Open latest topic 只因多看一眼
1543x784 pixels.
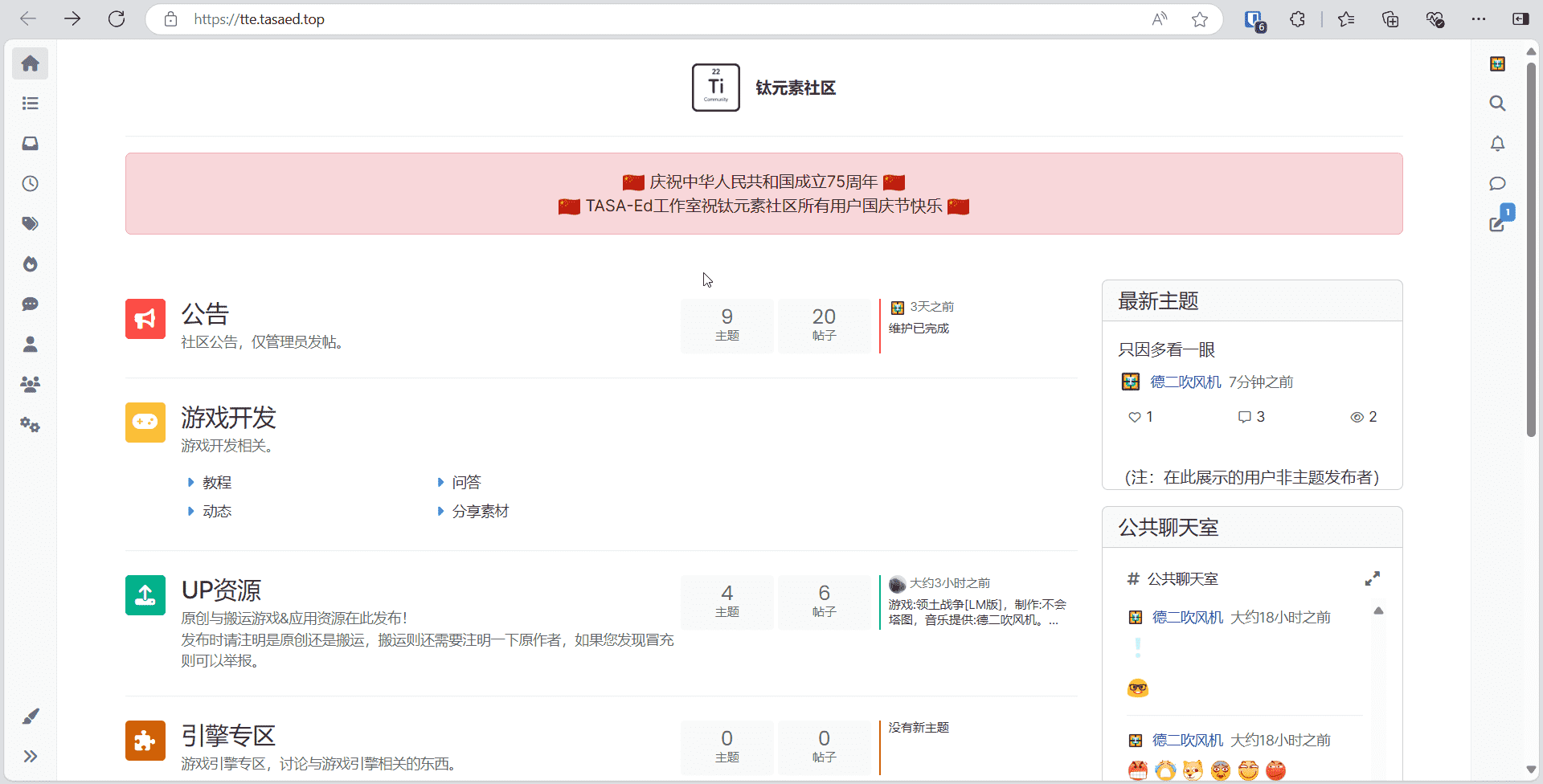tap(1166, 350)
